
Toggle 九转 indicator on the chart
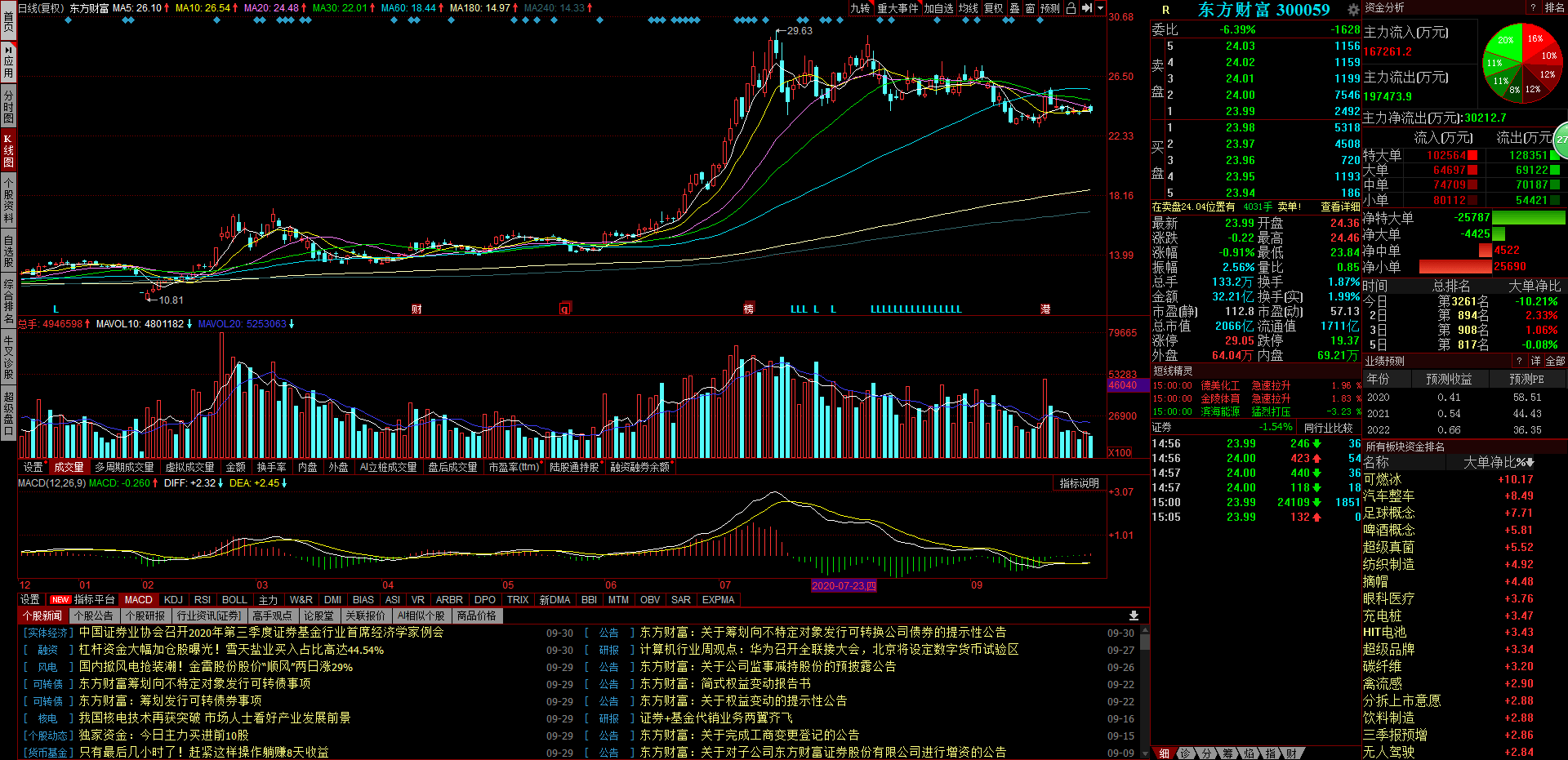point(860,8)
